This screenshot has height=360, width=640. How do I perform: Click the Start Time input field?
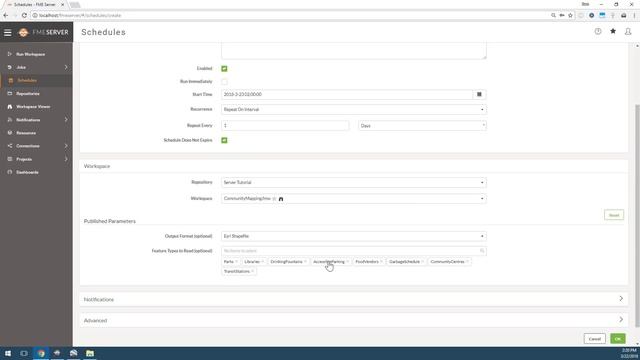click(347, 94)
